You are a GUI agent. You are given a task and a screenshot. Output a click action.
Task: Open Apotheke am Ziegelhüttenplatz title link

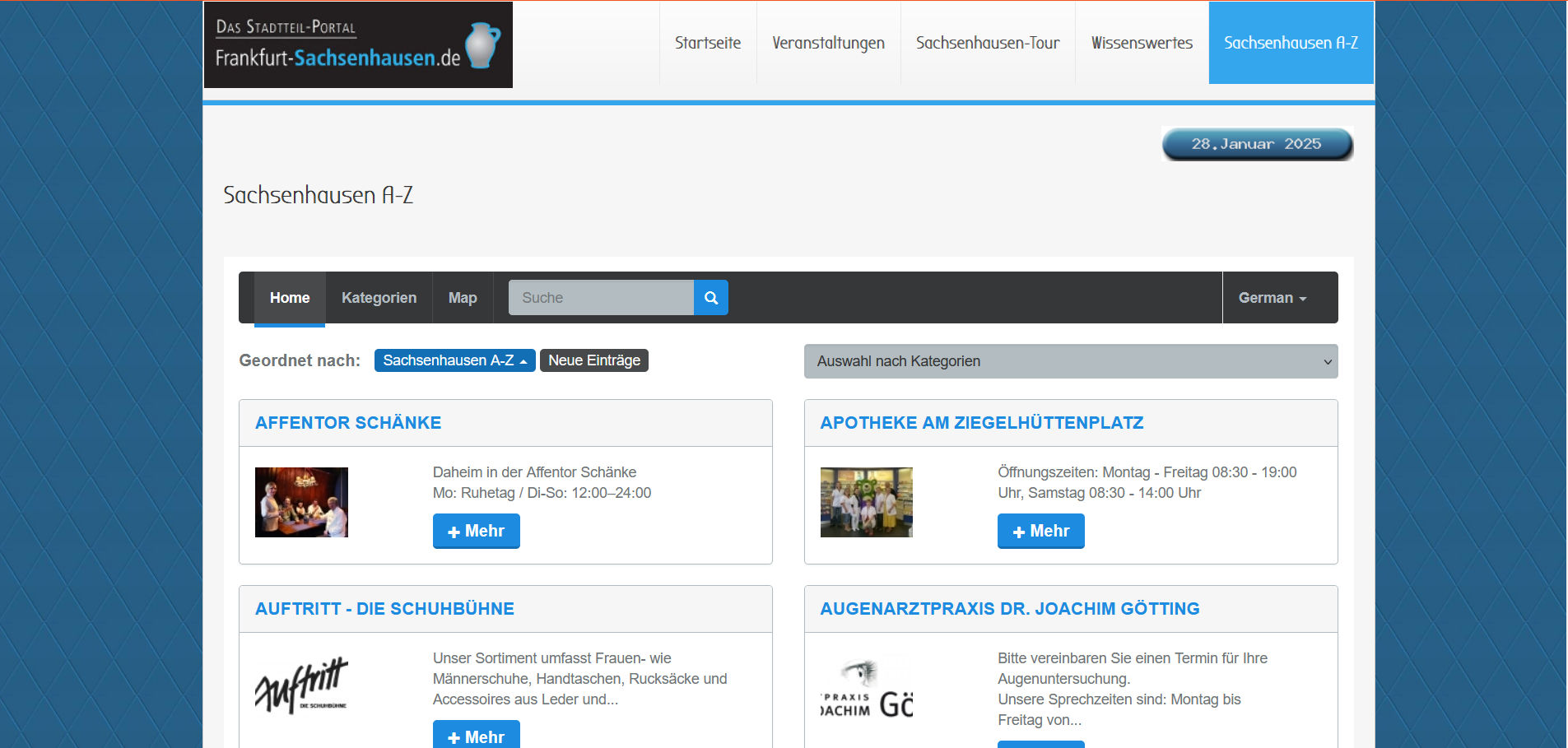click(982, 423)
